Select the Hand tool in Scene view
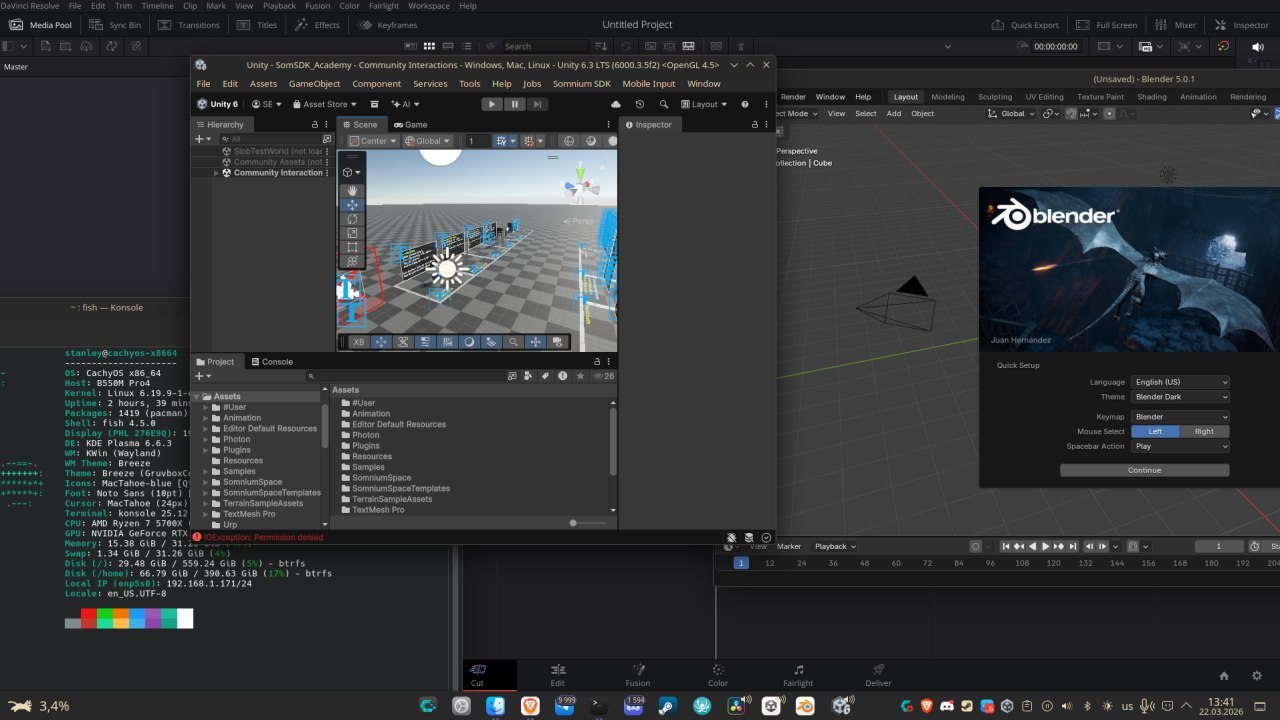1280x720 pixels. point(351,191)
